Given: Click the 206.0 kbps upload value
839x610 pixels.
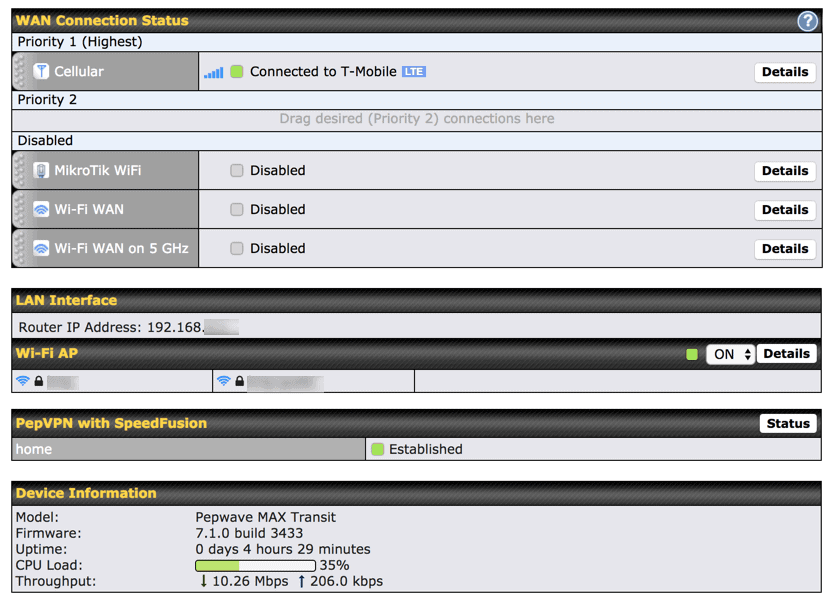Looking at the screenshot, I should point(347,582).
